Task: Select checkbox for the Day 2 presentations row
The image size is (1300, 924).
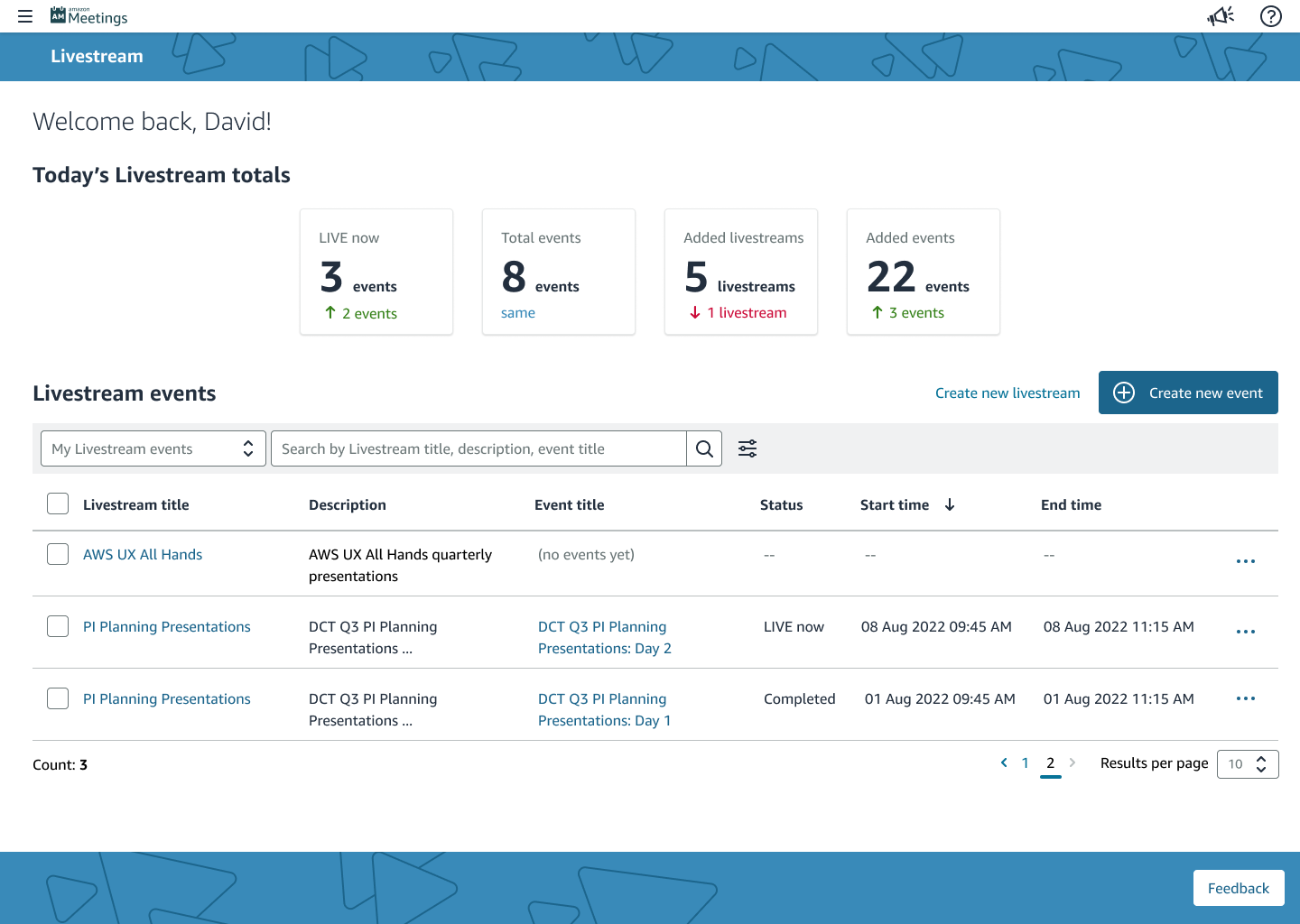Action: pyautogui.click(x=58, y=626)
